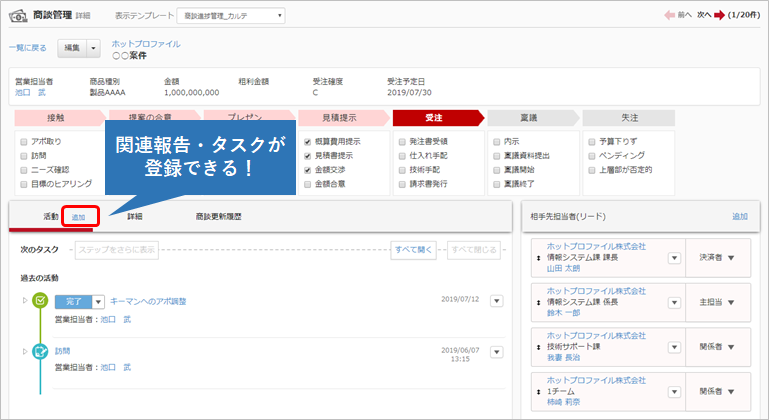Open the dropdown arrow on 我妻 長治 card
Viewport: 769px width, 420px height.
(674, 347)
